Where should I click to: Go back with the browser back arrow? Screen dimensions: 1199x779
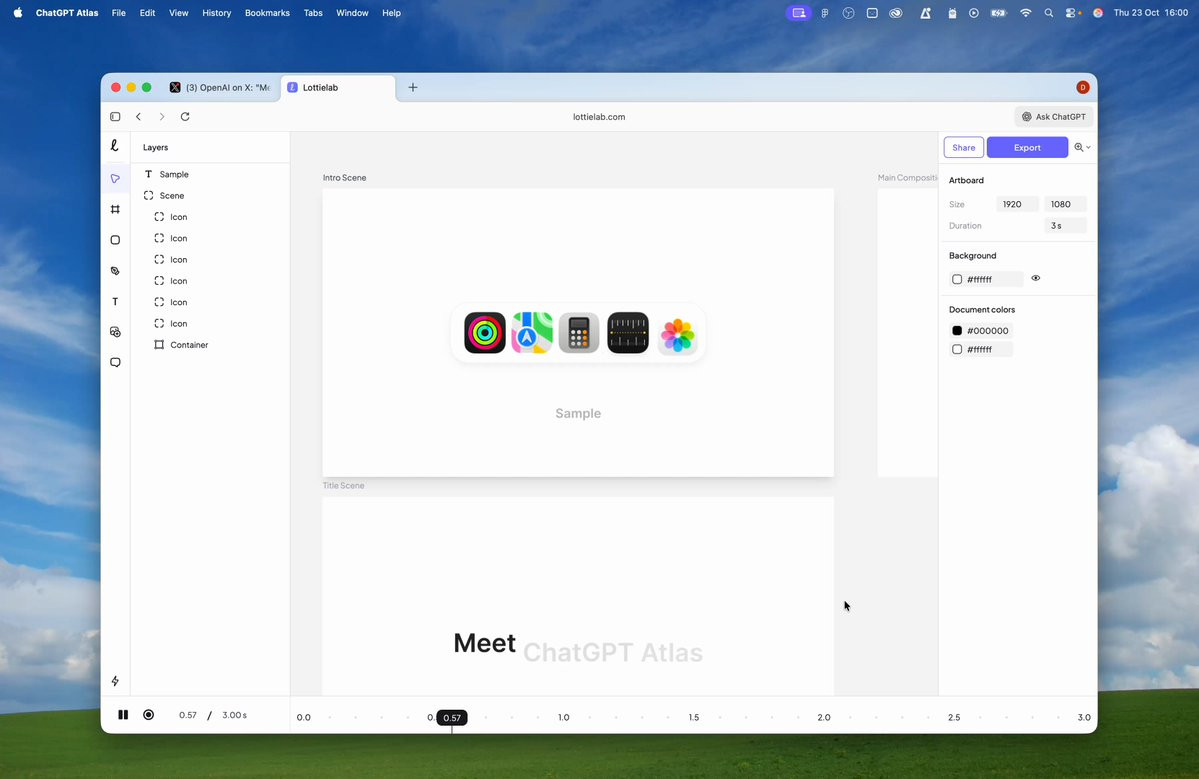(138, 117)
